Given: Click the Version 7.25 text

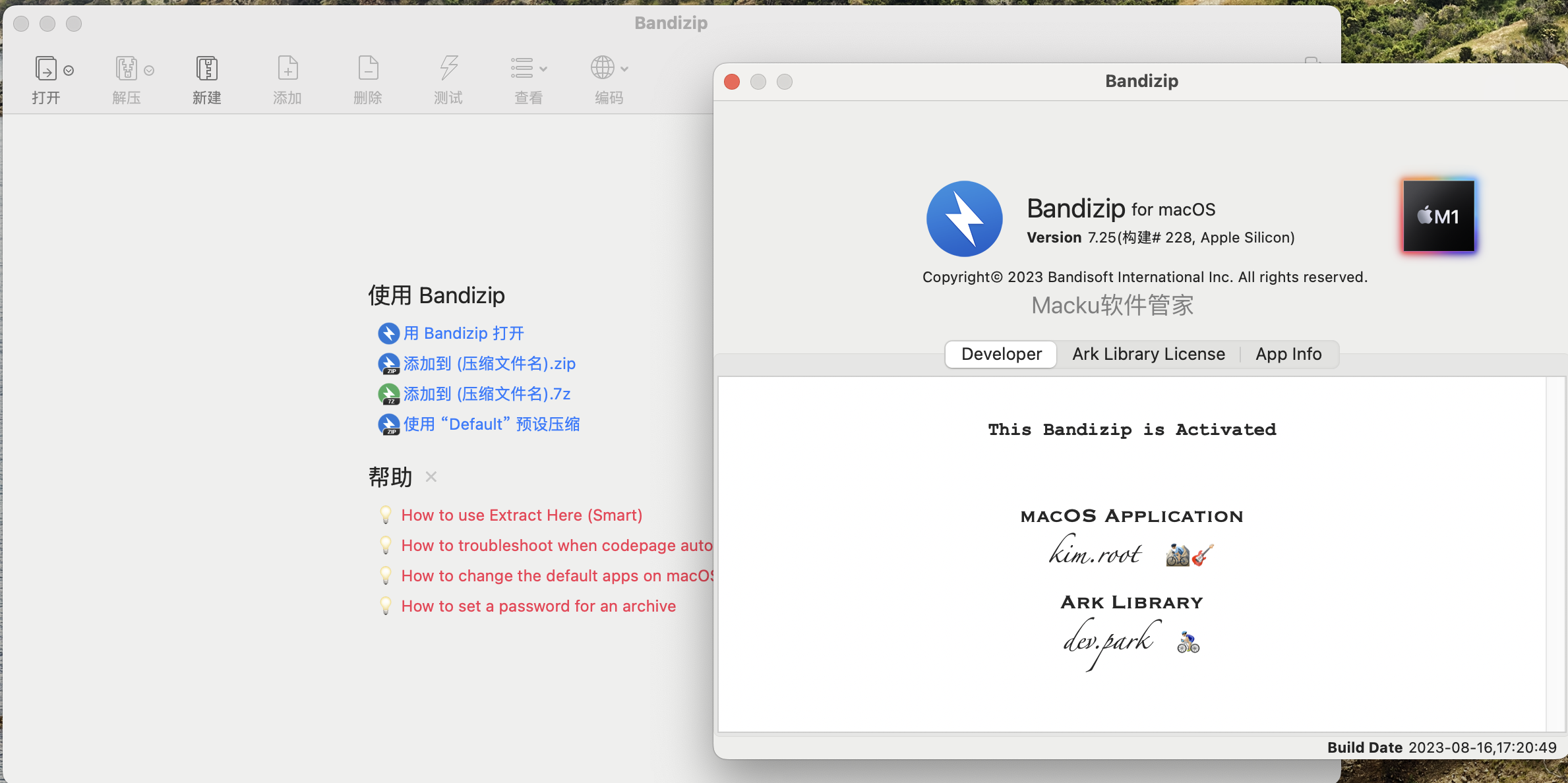Looking at the screenshot, I should tap(1161, 237).
